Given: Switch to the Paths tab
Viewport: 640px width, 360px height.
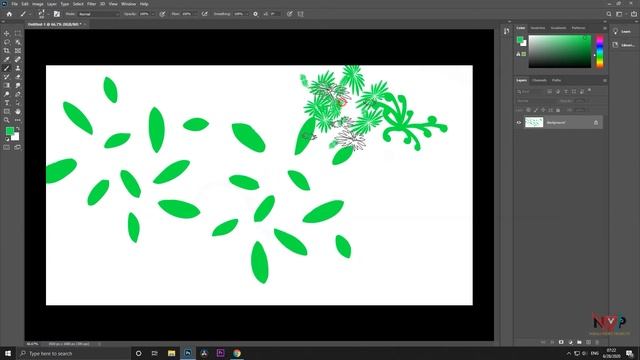Looking at the screenshot, I should click(556, 80).
